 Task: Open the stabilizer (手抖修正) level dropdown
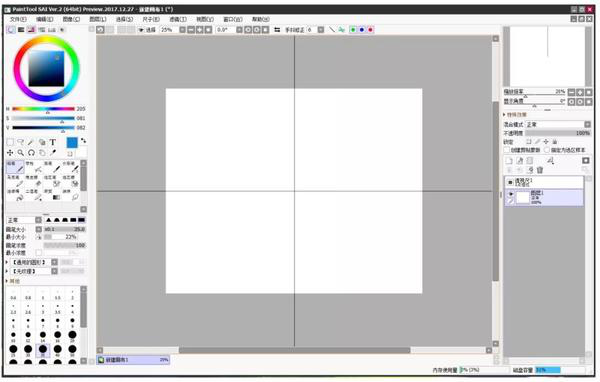pyautogui.click(x=321, y=29)
